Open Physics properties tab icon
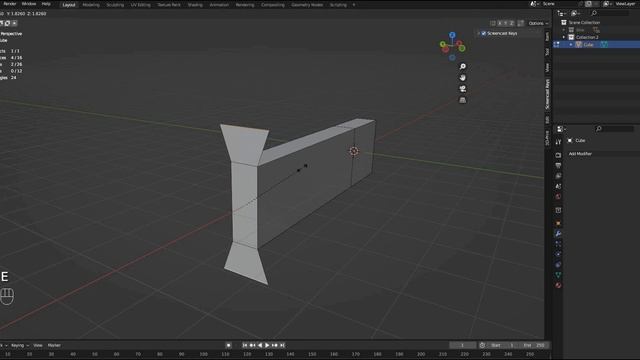640x360 pixels. 558,254
